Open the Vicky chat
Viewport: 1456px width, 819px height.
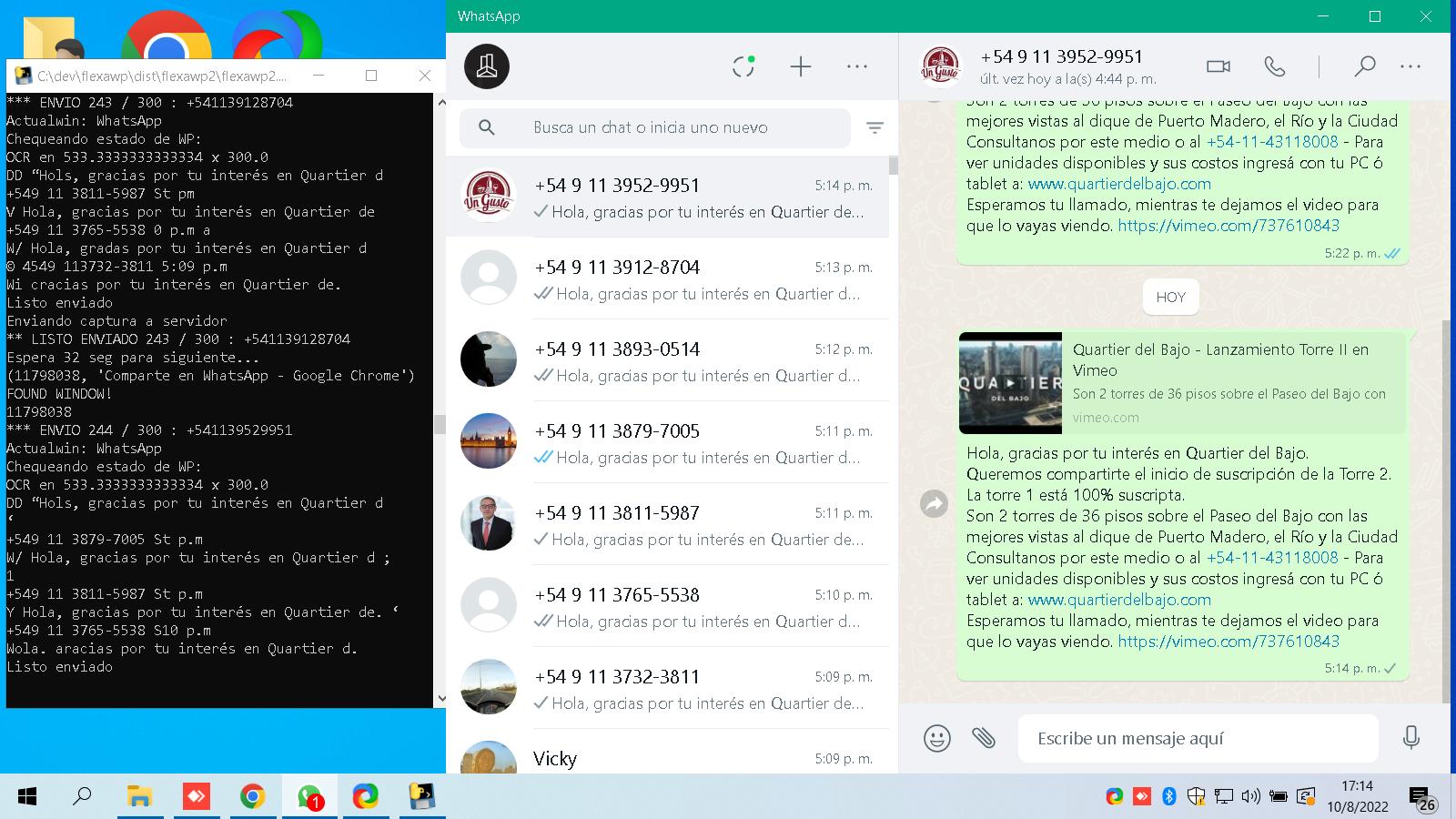[667, 753]
